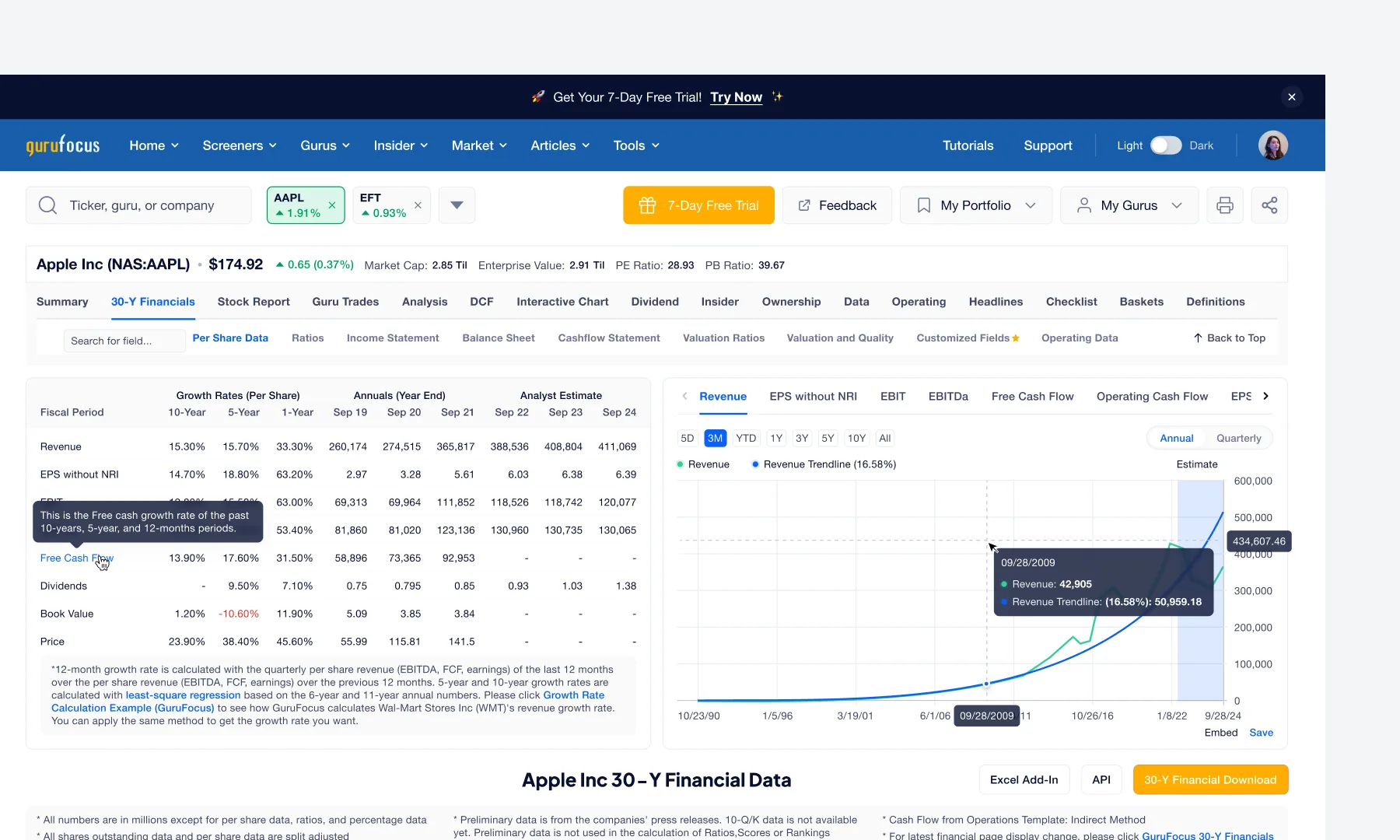Viewport: 1400px width, 840px height.
Task: Select the YTD chart range
Action: (746, 438)
